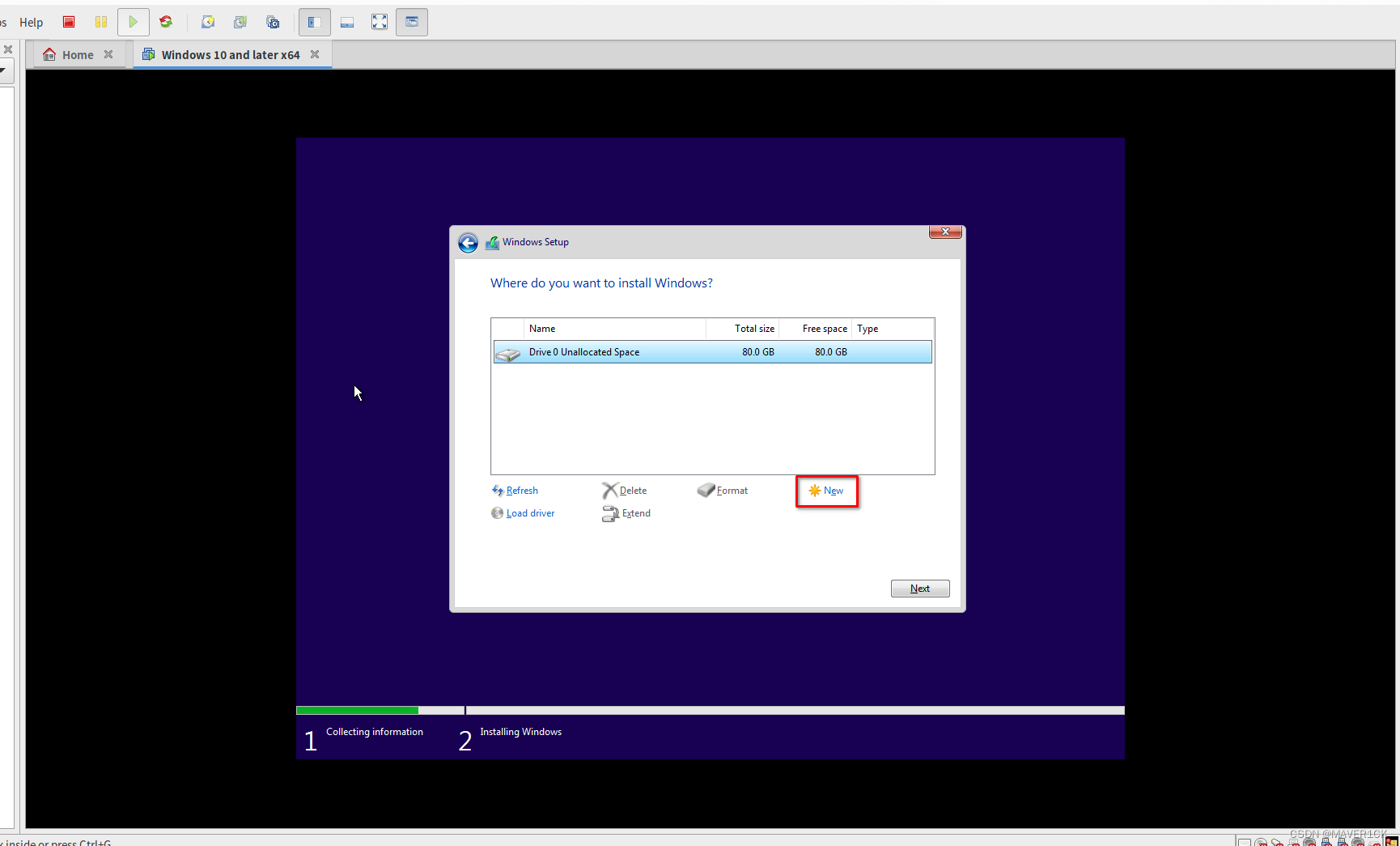Switch to the Home tab
Screen dimensions: 1400x846
(x=78, y=55)
